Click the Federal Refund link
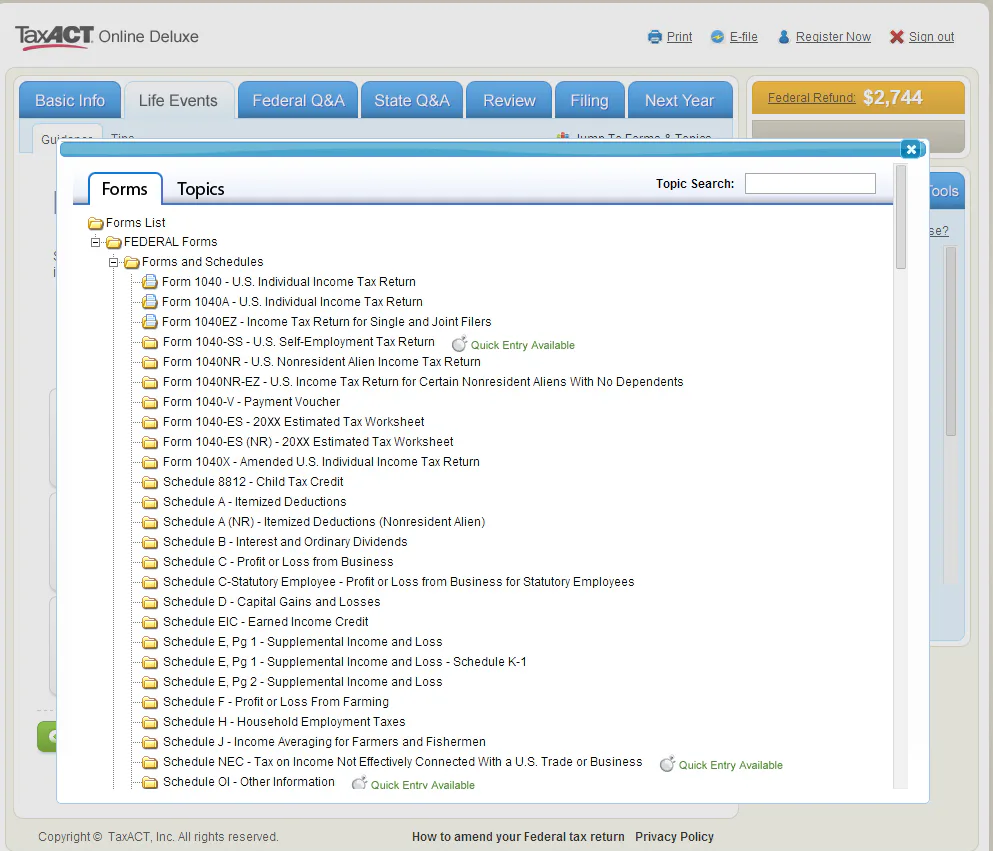The image size is (993, 851). tap(811, 98)
